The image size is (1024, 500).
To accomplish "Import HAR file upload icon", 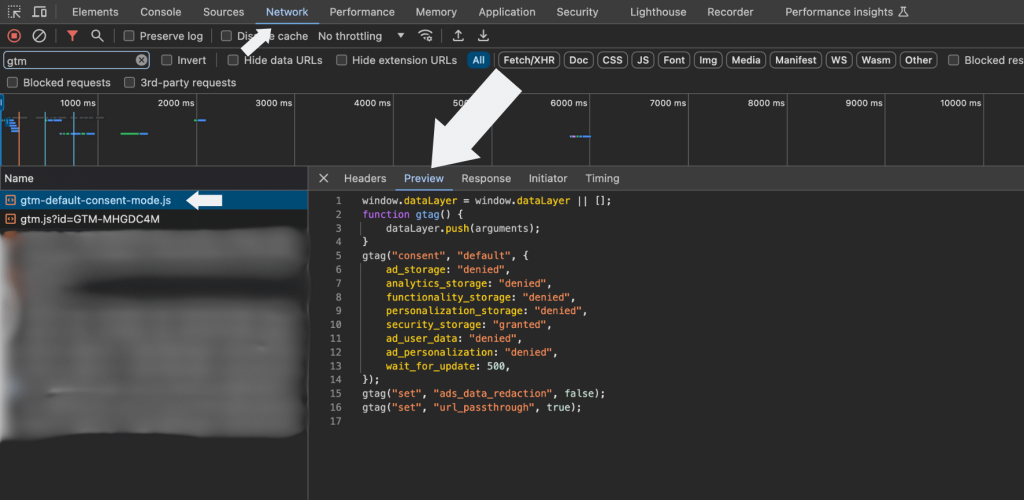I will (x=458, y=36).
